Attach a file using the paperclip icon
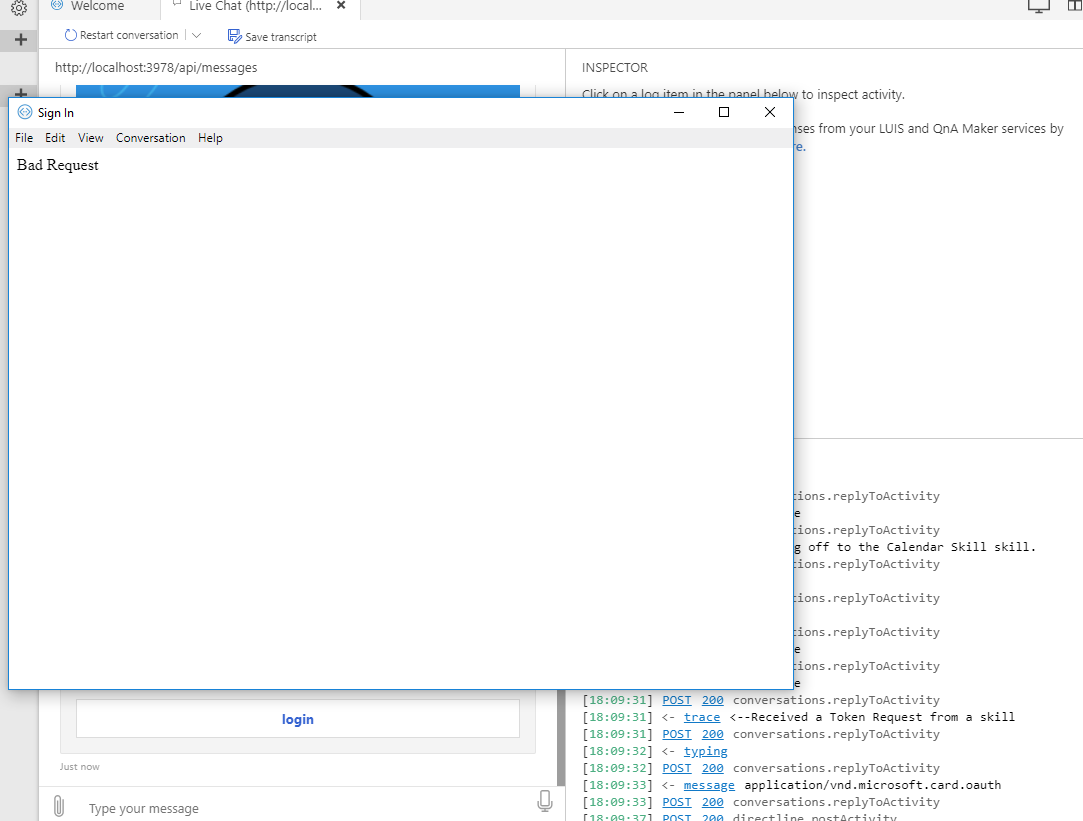Viewport: 1083px width, 821px height. pyautogui.click(x=58, y=806)
